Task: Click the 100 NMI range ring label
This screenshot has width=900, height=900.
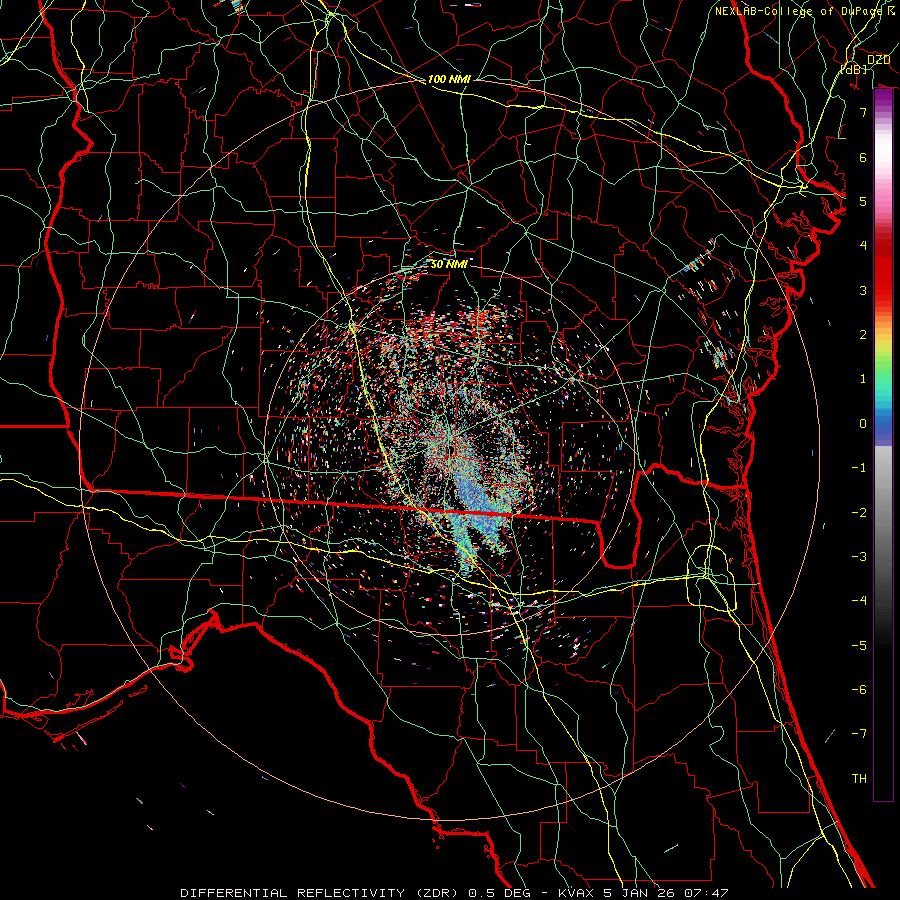Action: 449,79
